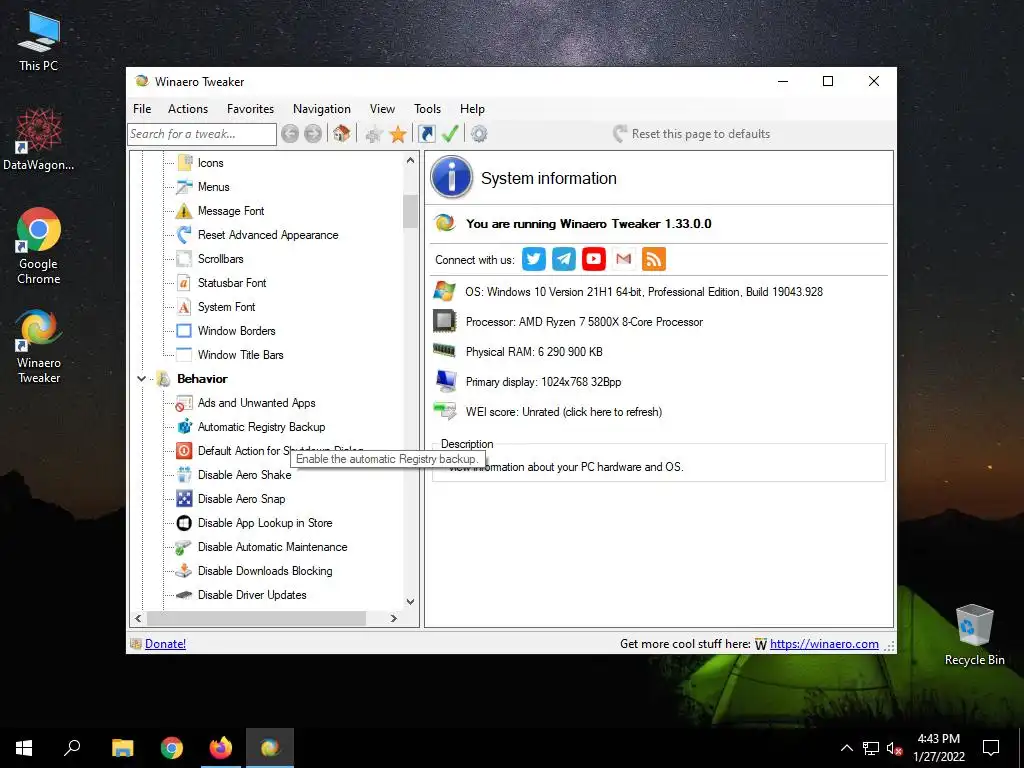The height and width of the screenshot is (768, 1024).
Task: Click the Disable App Lookup in Store icon
Action: [185, 523]
